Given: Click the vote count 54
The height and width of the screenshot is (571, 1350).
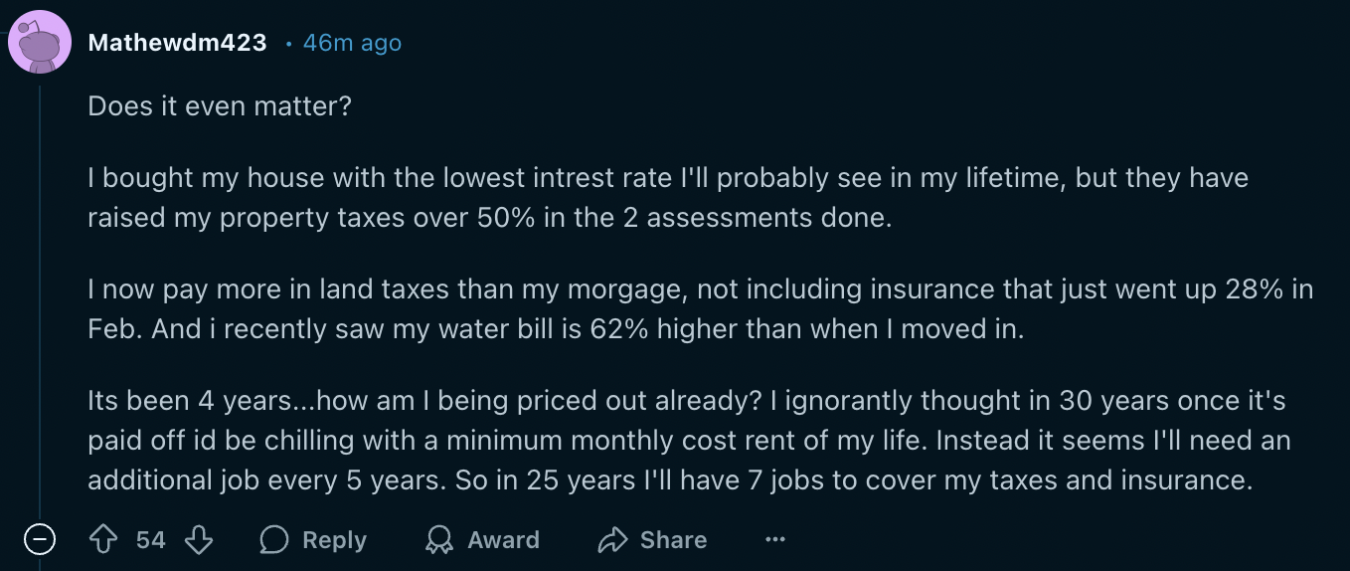Looking at the screenshot, I should (151, 540).
